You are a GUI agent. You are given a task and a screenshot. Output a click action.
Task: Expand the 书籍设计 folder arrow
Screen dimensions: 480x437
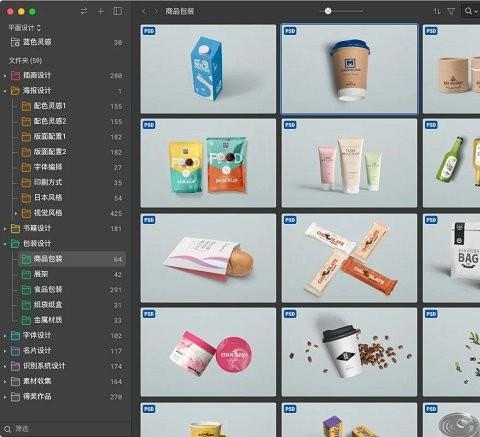5,229
